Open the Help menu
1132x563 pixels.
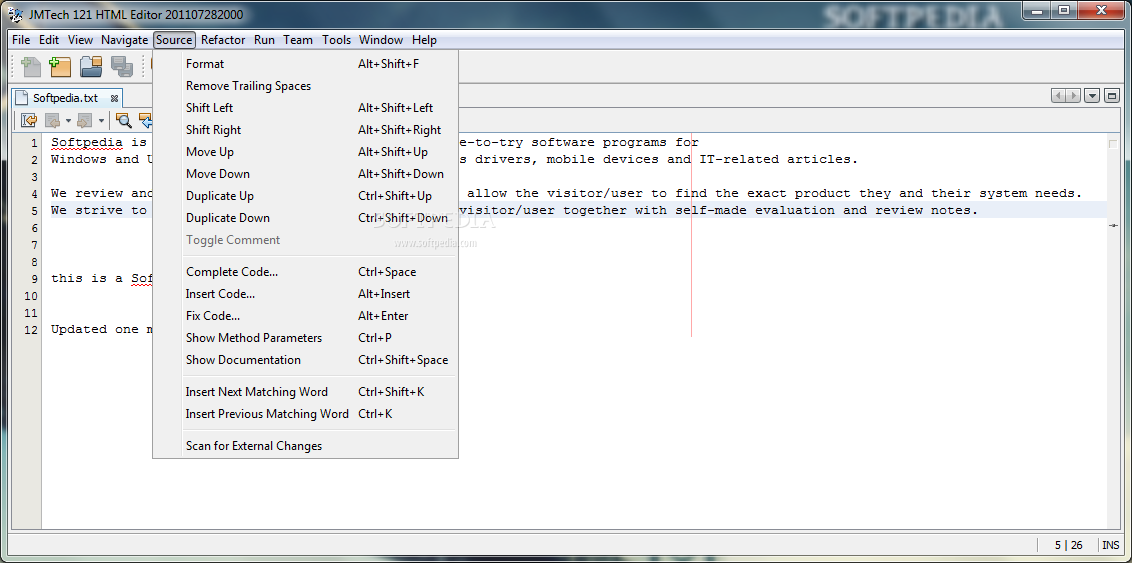click(424, 40)
